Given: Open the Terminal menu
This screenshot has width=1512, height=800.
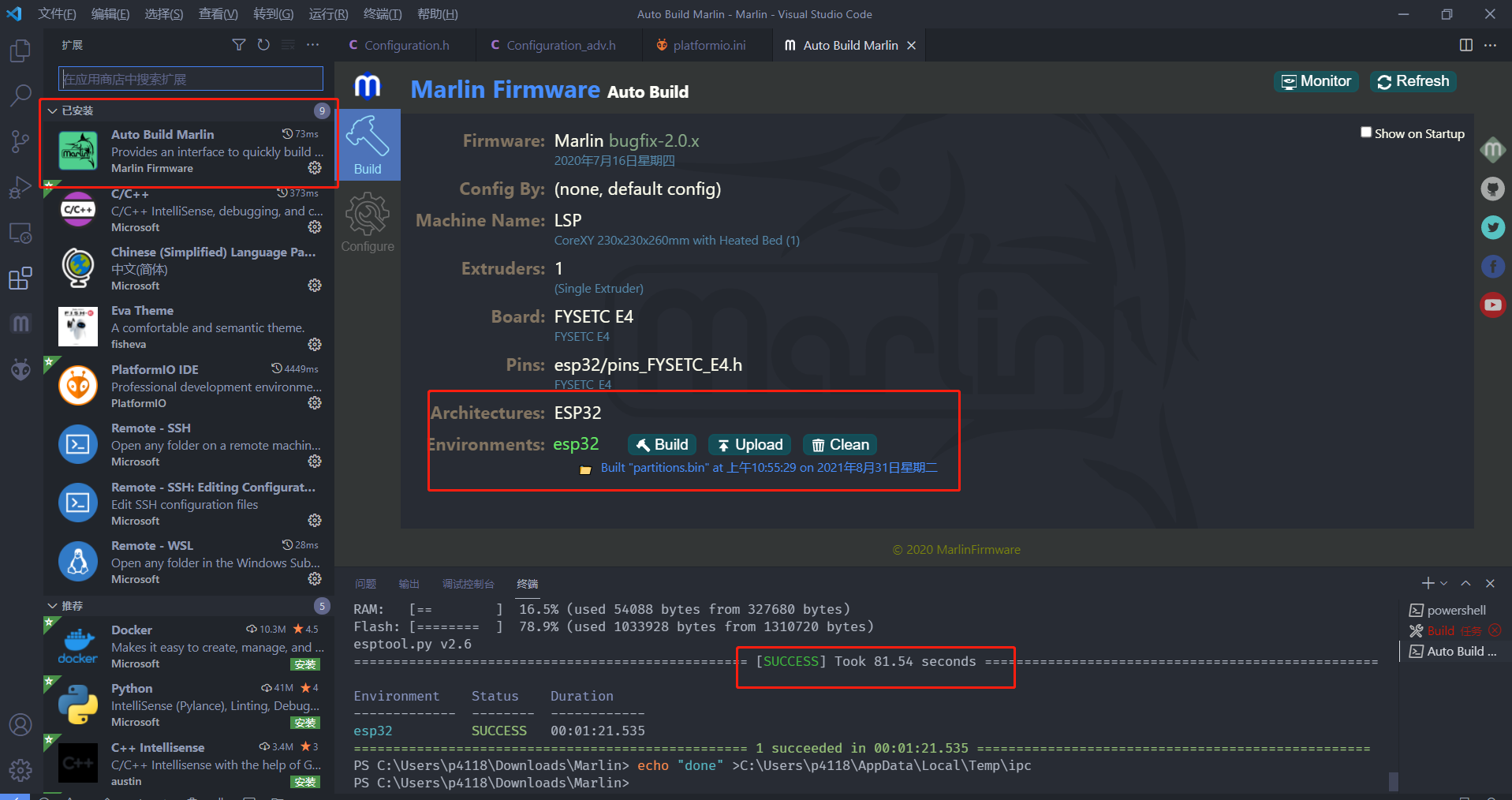Looking at the screenshot, I should pyautogui.click(x=383, y=14).
